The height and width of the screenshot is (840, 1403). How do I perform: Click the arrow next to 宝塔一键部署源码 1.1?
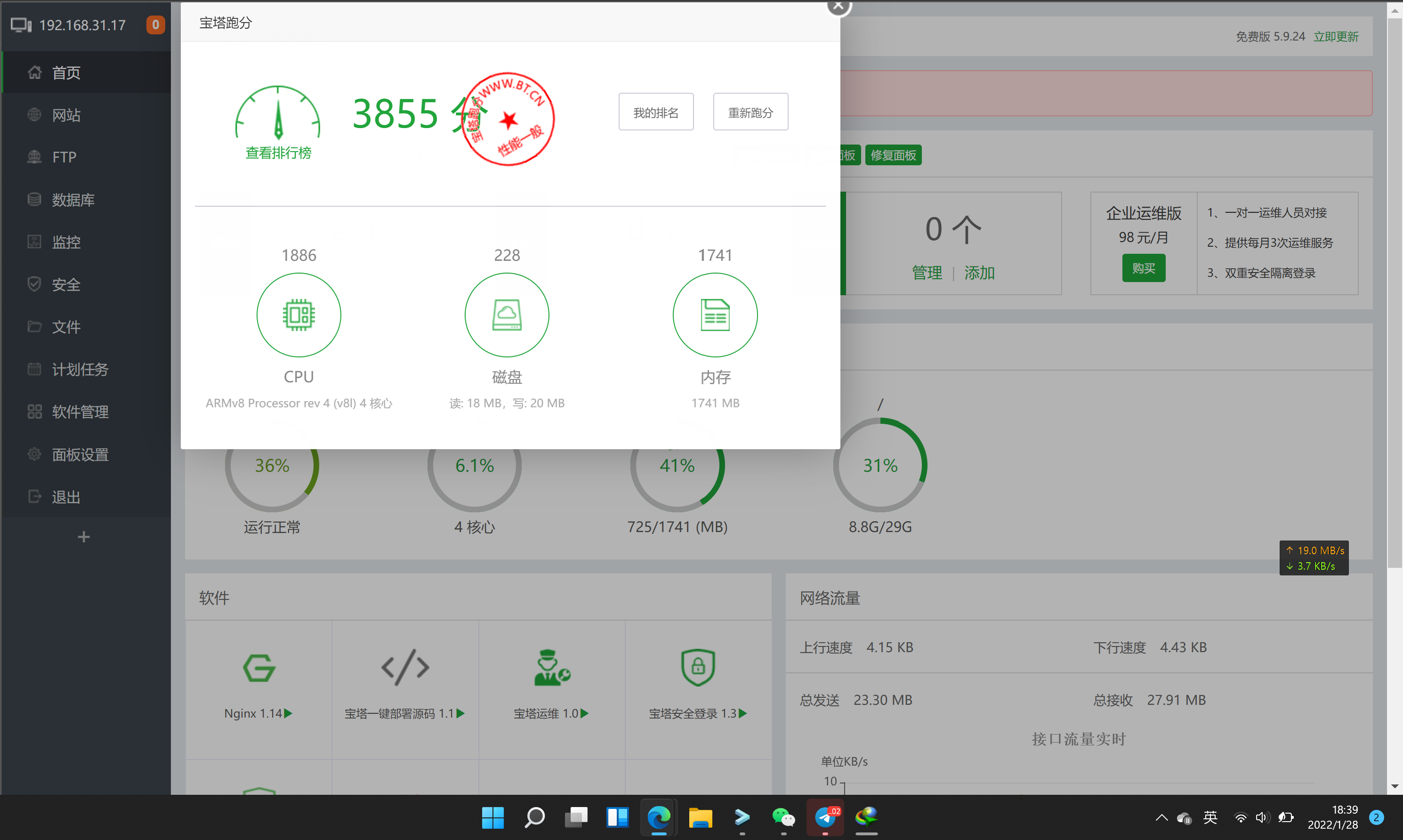click(461, 714)
